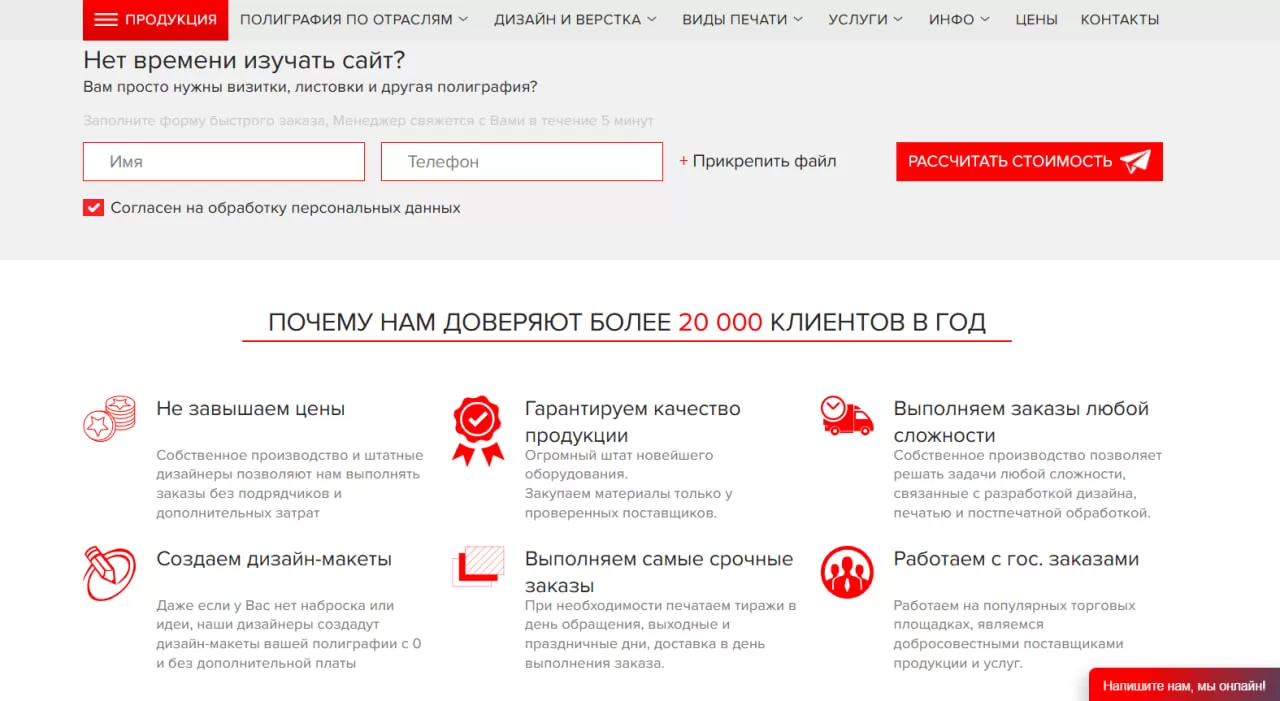Click the coins icon for Не завышаем цены
Screen dimensions: 1280x701
coord(109,419)
